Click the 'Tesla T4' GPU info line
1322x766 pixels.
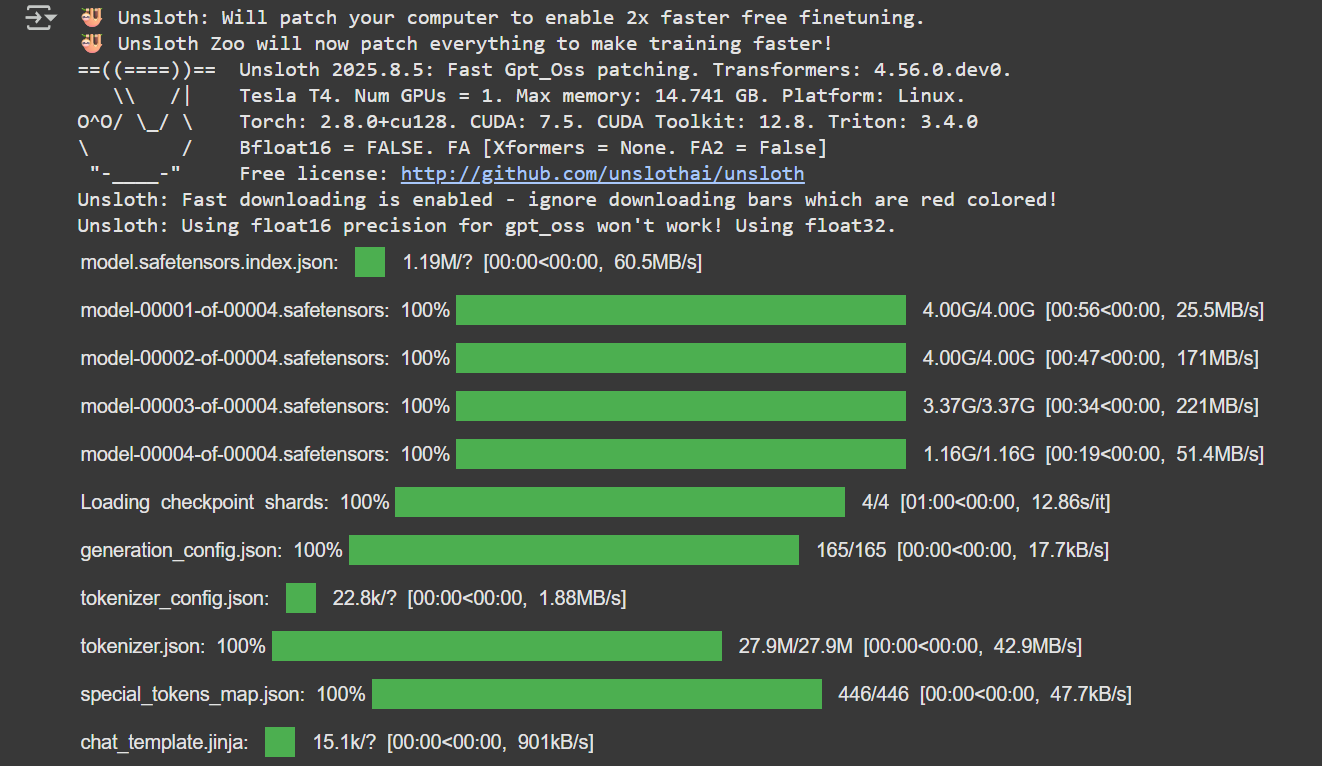click(x=602, y=96)
